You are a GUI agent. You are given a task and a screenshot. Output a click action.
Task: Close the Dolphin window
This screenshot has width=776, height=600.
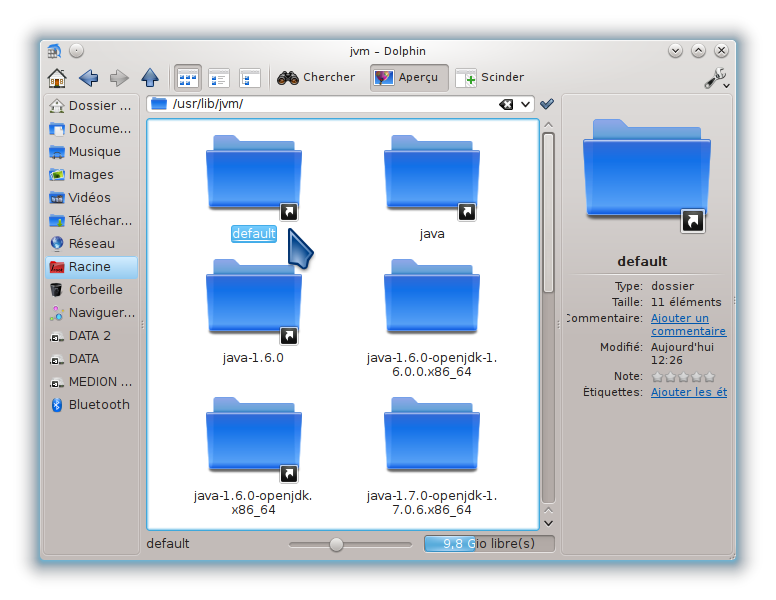coord(721,50)
